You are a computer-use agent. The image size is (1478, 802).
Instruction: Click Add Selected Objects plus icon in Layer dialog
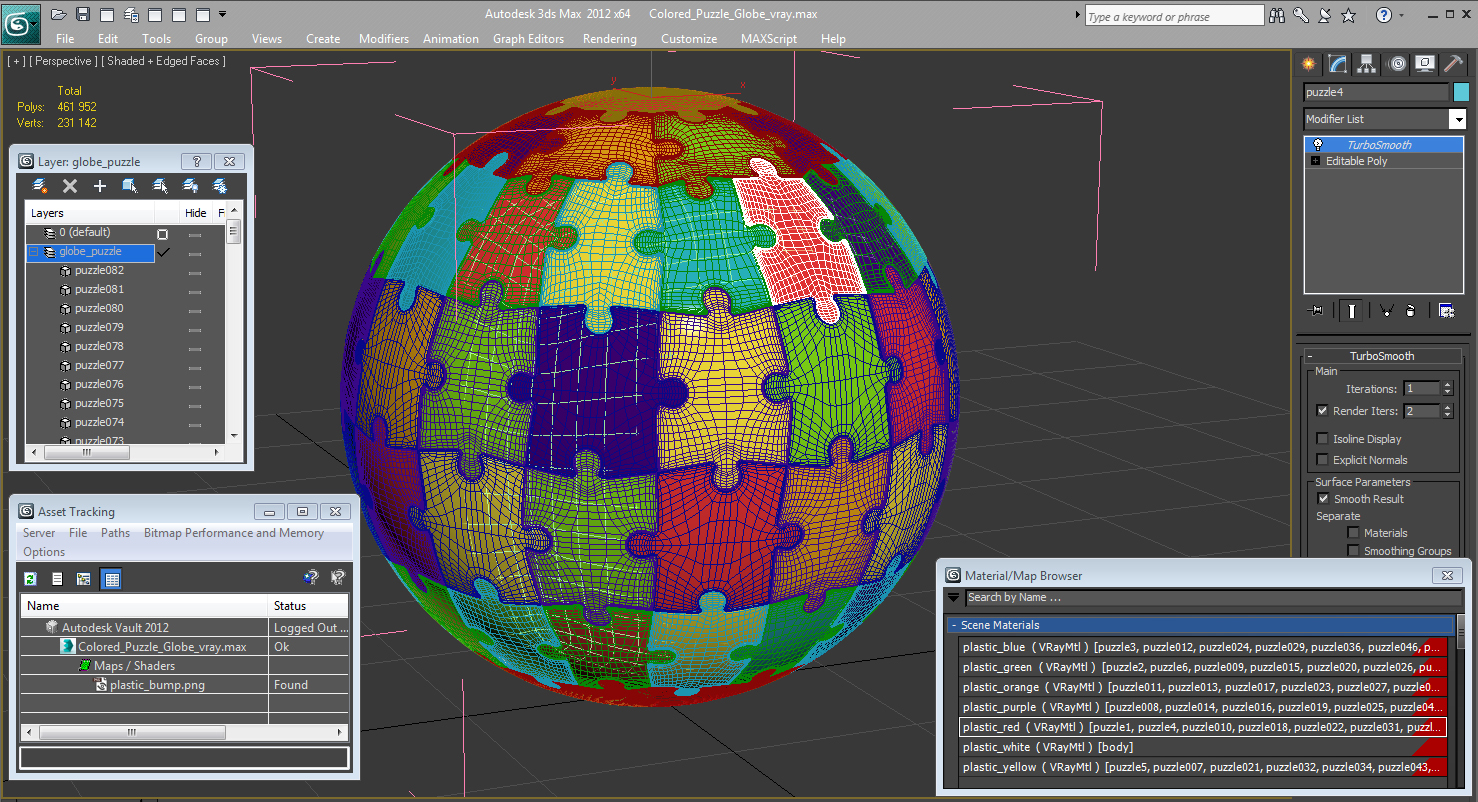(100, 186)
